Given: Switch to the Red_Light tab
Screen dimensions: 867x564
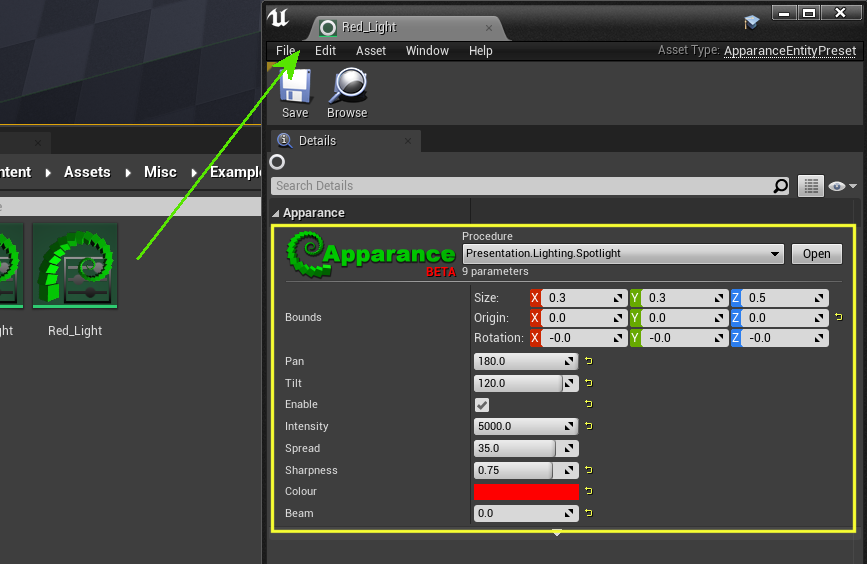Looking at the screenshot, I should [x=369, y=27].
